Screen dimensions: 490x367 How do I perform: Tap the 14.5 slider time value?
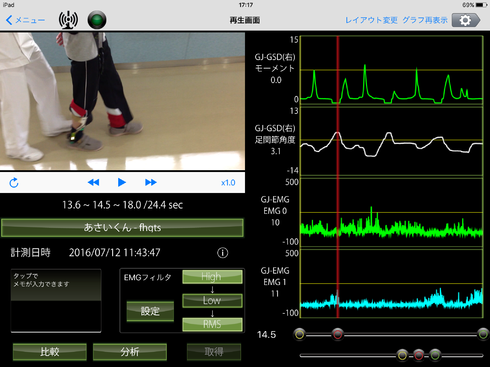tap(267, 335)
